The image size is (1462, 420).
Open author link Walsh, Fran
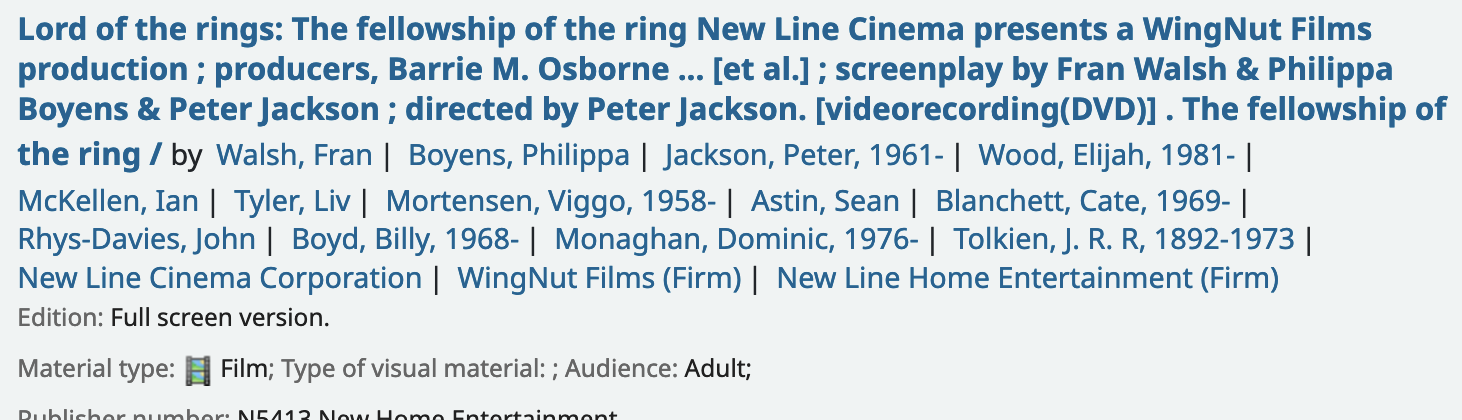[x=294, y=156]
